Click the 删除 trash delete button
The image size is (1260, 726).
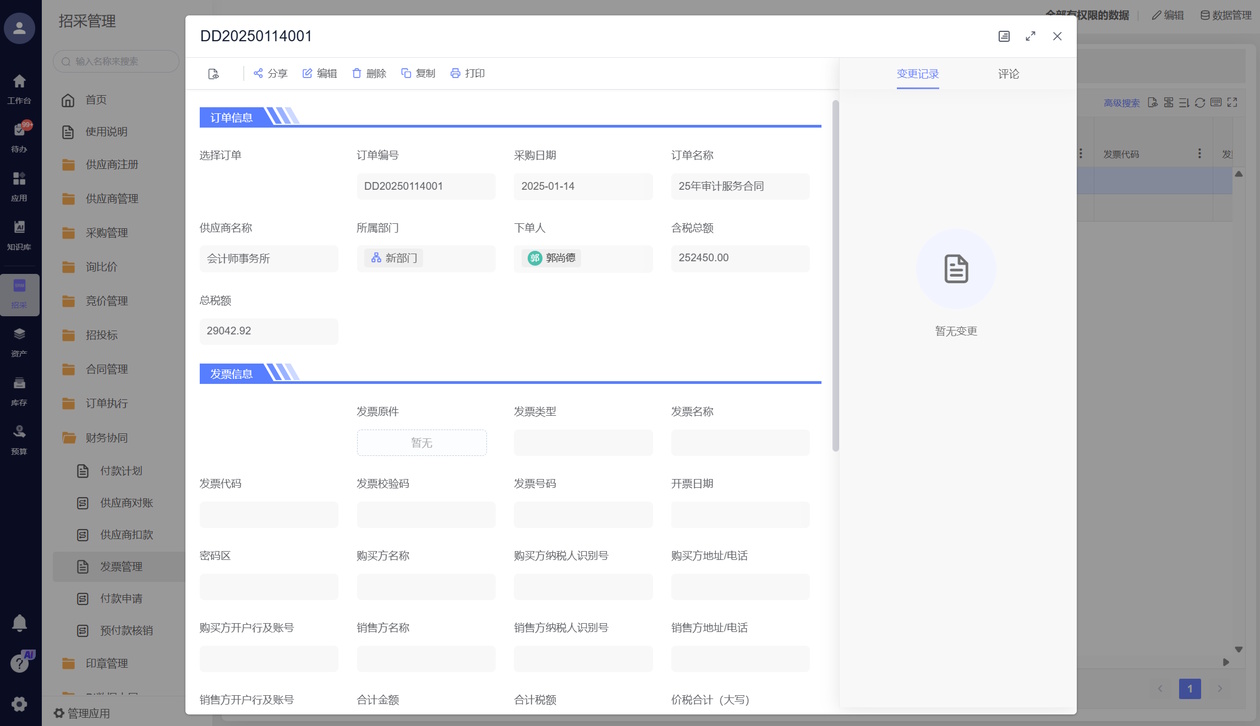pos(368,74)
